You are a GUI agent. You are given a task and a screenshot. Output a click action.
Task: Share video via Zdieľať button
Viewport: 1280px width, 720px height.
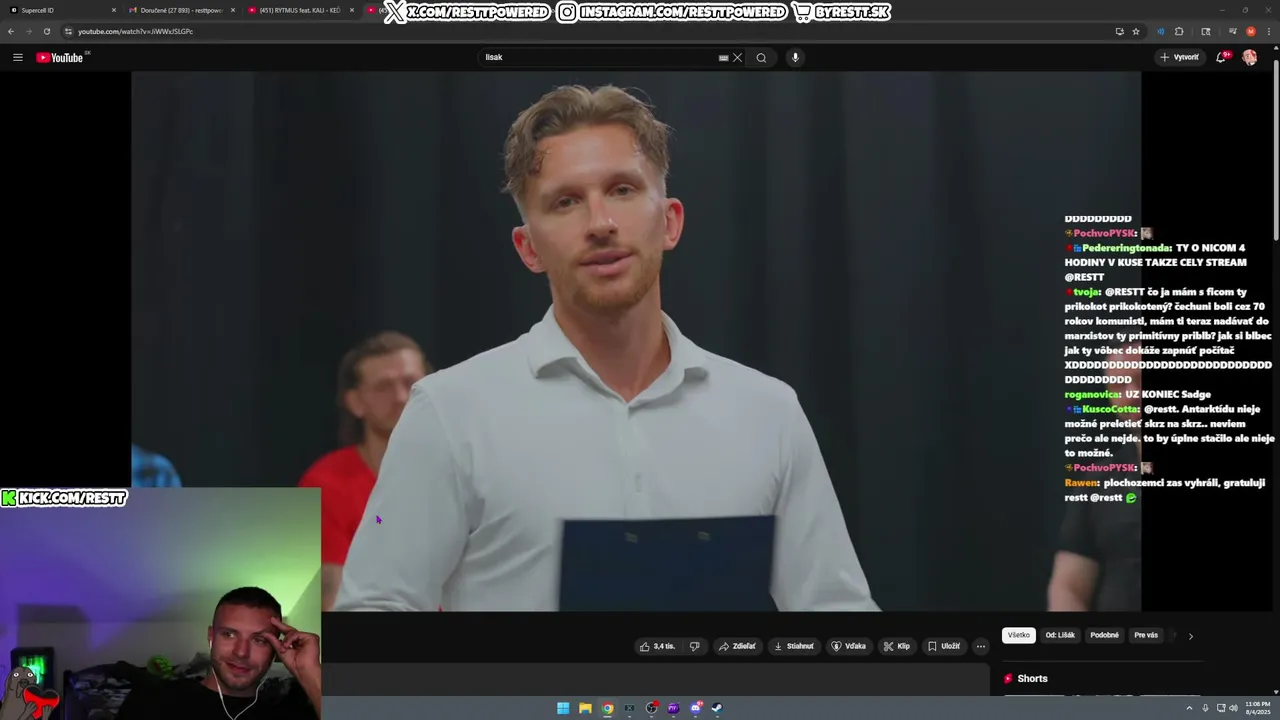[737, 646]
